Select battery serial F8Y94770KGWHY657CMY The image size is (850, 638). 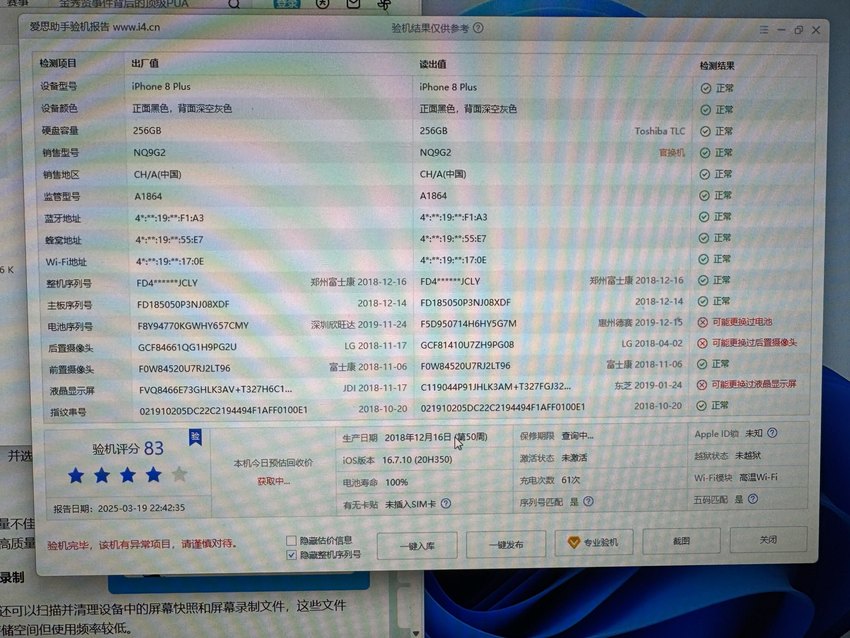(193, 326)
